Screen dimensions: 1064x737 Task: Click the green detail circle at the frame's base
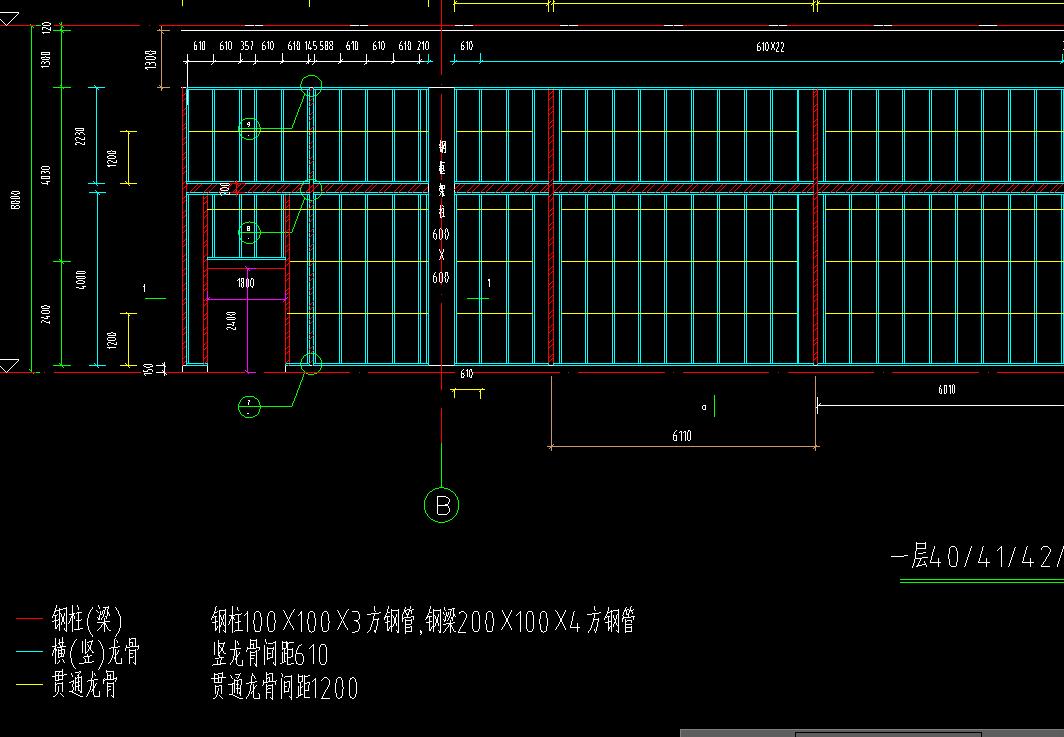(311, 363)
